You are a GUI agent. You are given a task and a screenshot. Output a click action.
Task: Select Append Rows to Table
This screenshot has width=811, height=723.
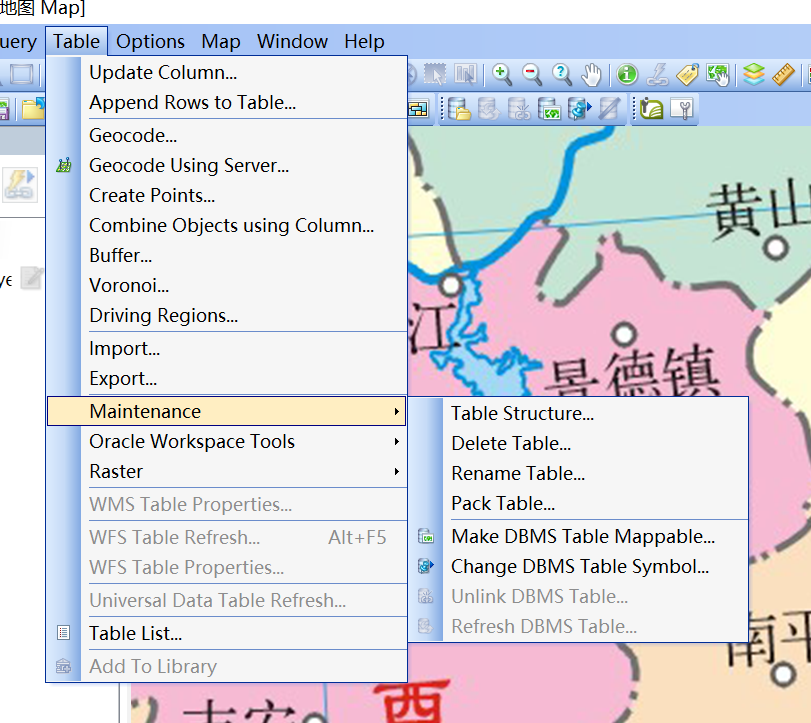coord(227,102)
